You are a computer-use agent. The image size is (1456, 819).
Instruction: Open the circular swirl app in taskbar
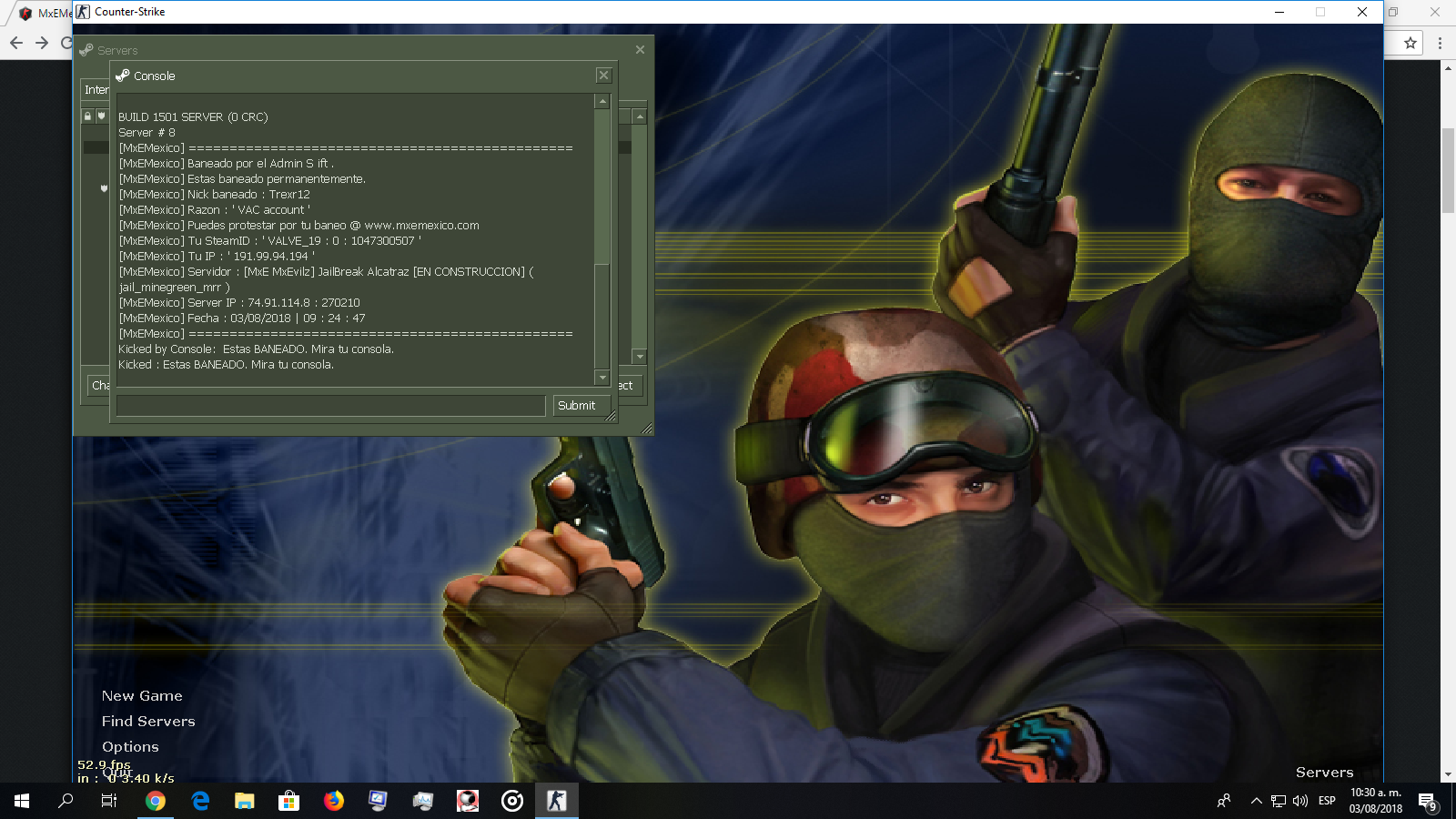pos(512,801)
